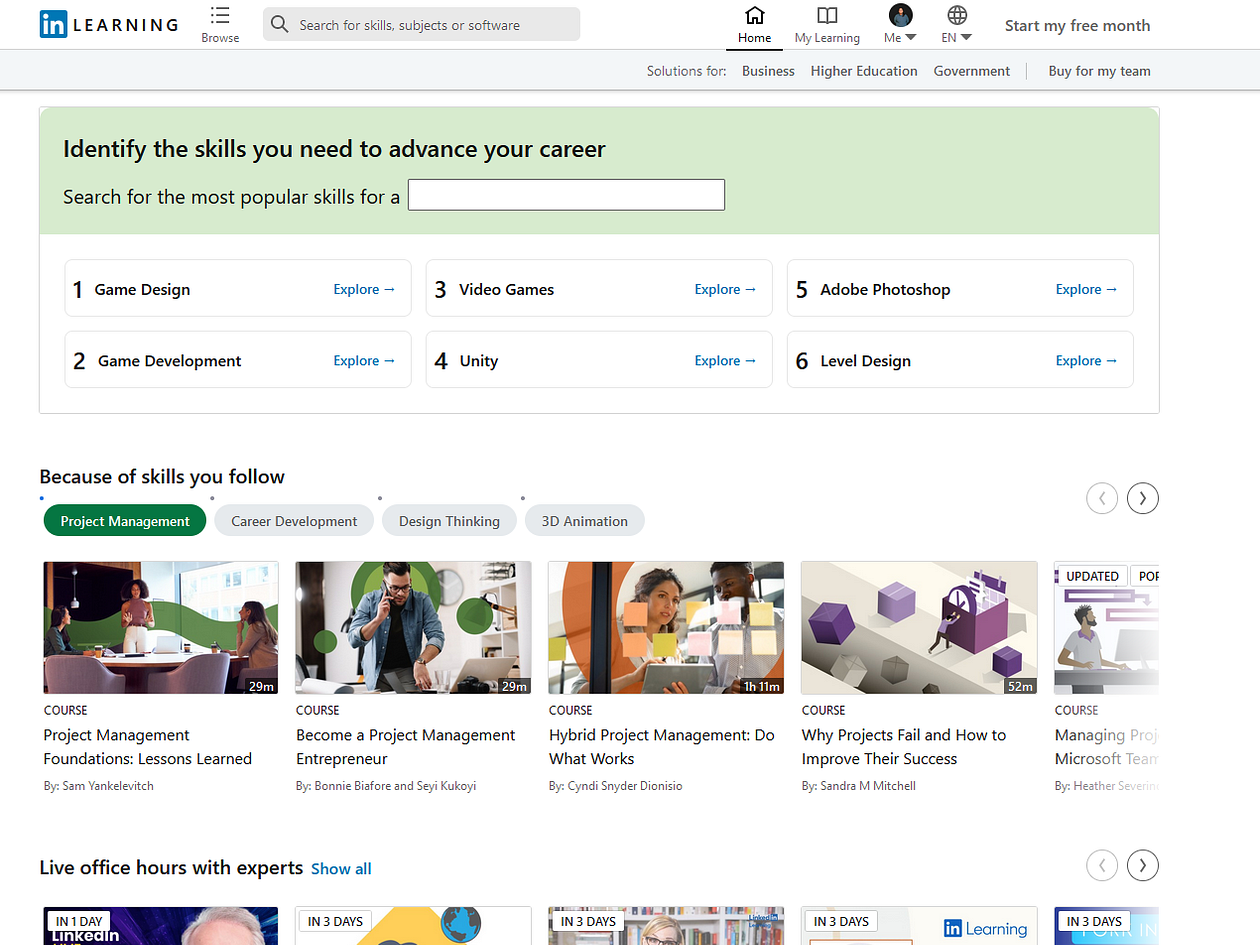
Task: Open My Learning book icon
Action: tap(827, 15)
